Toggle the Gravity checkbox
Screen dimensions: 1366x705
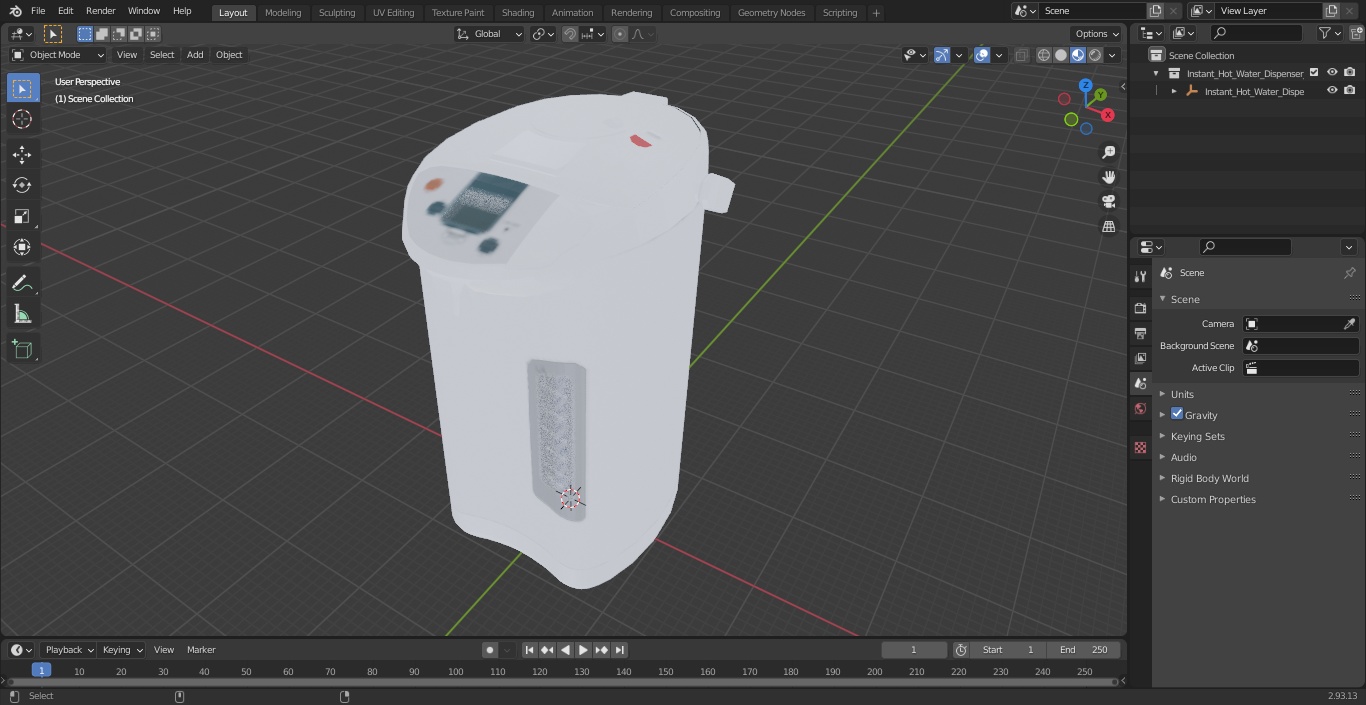1177,414
